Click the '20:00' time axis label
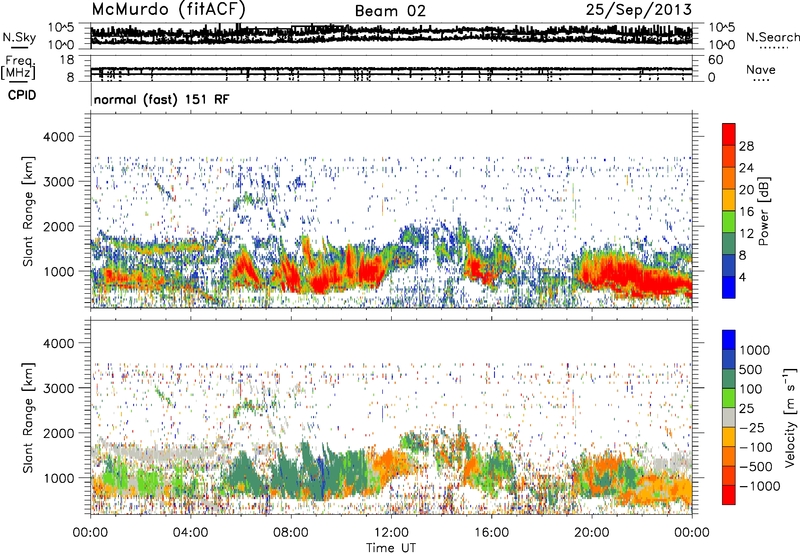The height and width of the screenshot is (554, 800). point(592,533)
